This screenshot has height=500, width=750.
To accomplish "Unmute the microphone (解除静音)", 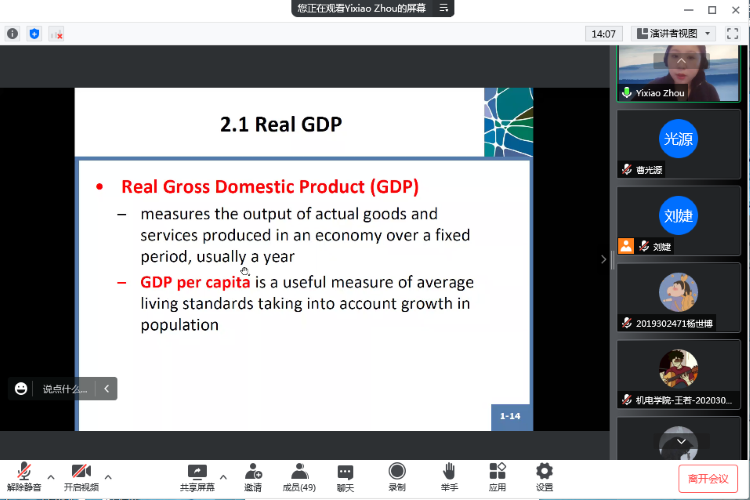I will pyautogui.click(x=24, y=472).
